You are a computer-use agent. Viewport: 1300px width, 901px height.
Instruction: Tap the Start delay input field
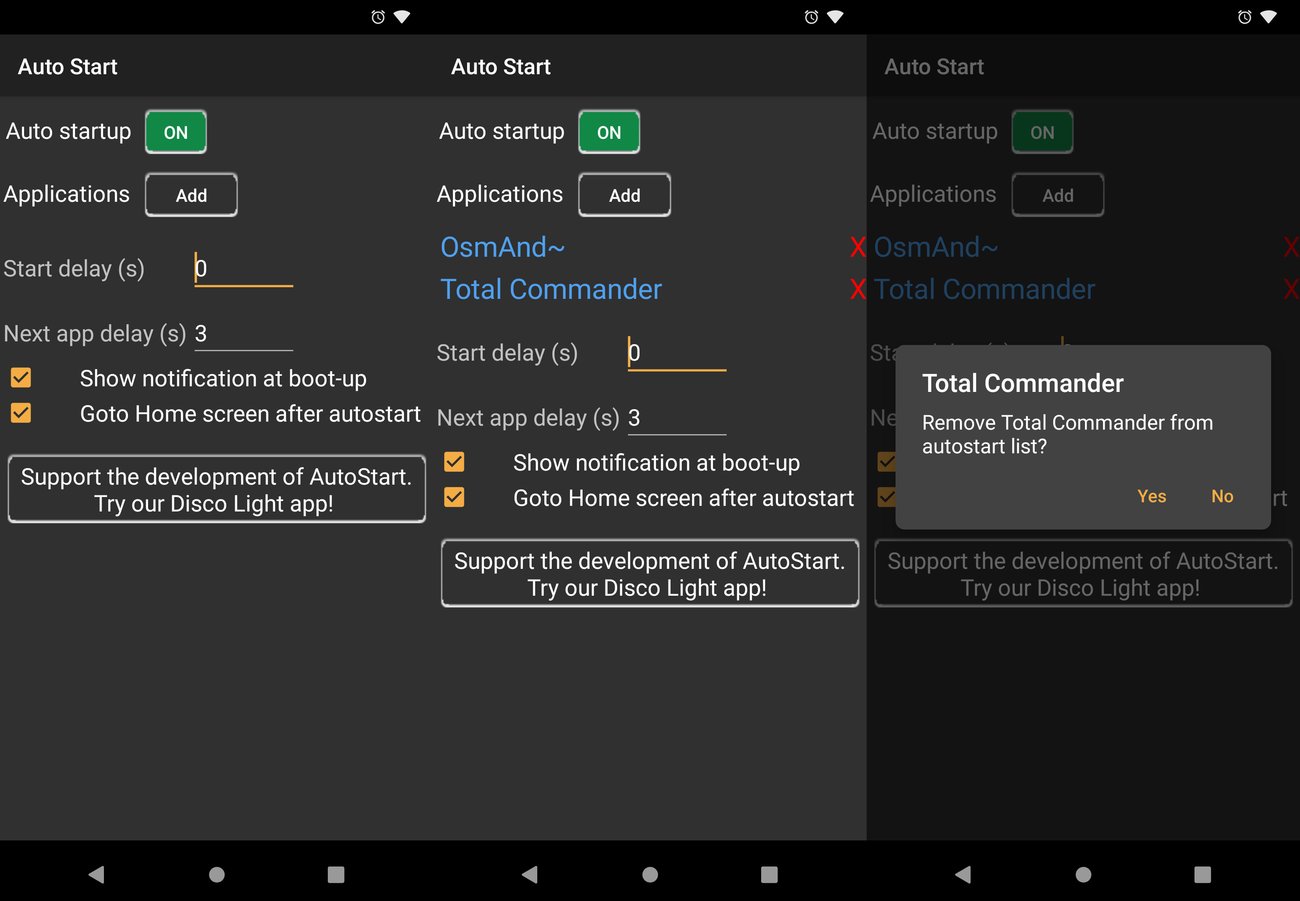(677, 352)
